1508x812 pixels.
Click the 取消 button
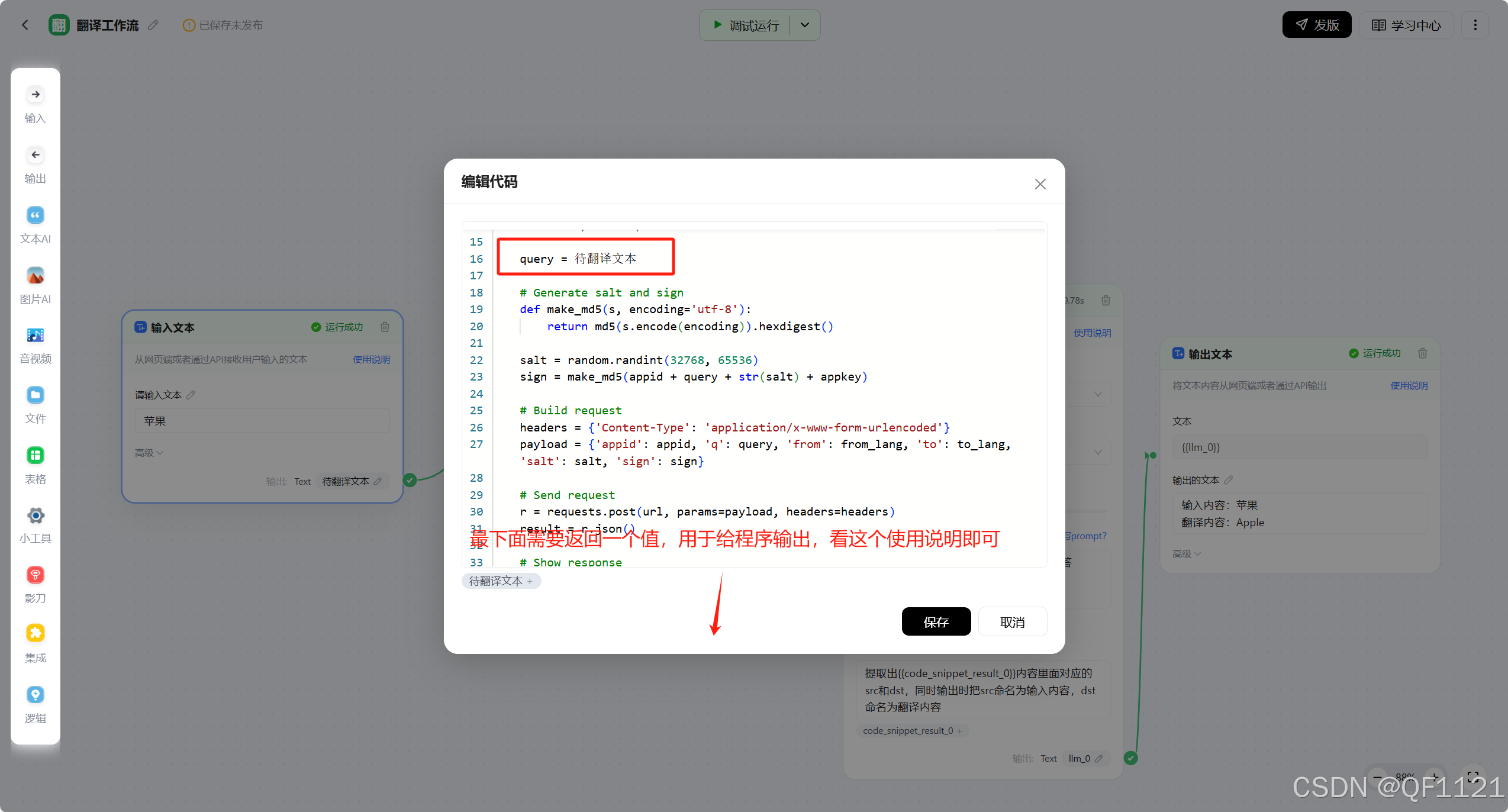point(1012,621)
